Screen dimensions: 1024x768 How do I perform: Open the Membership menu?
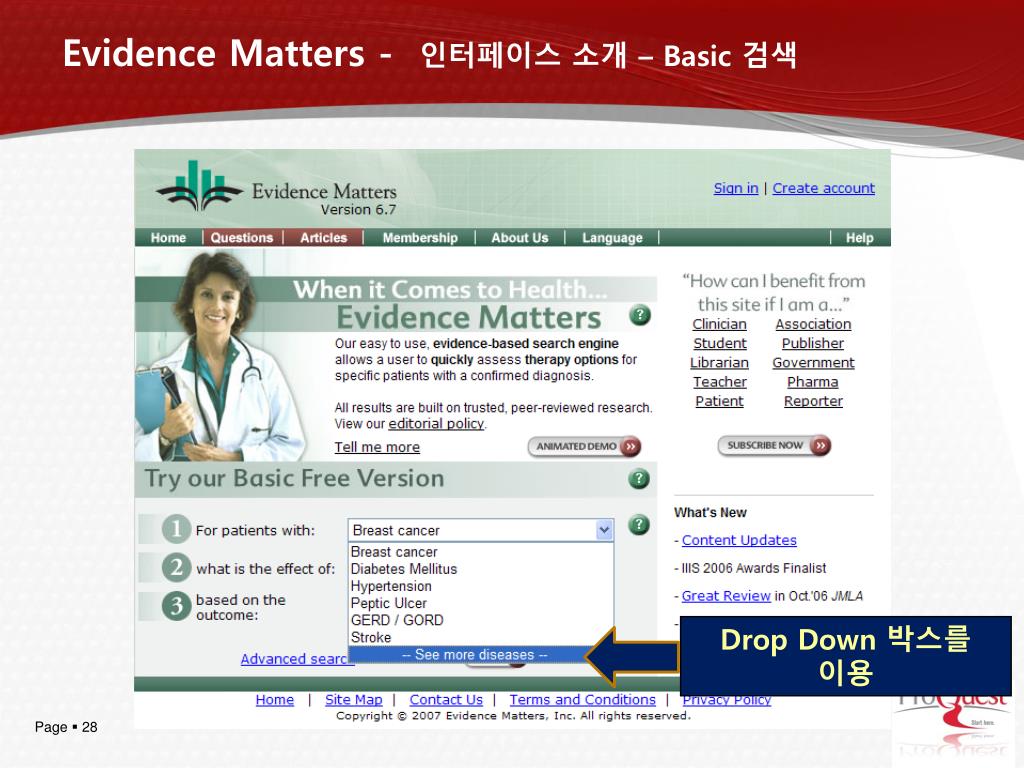[x=420, y=238]
